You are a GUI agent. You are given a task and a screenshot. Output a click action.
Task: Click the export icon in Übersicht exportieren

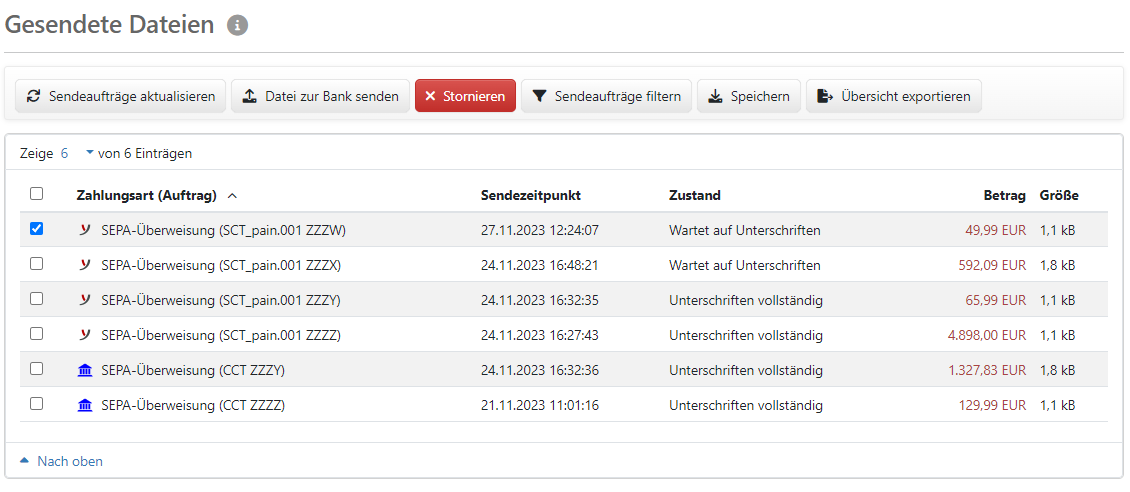coord(825,96)
